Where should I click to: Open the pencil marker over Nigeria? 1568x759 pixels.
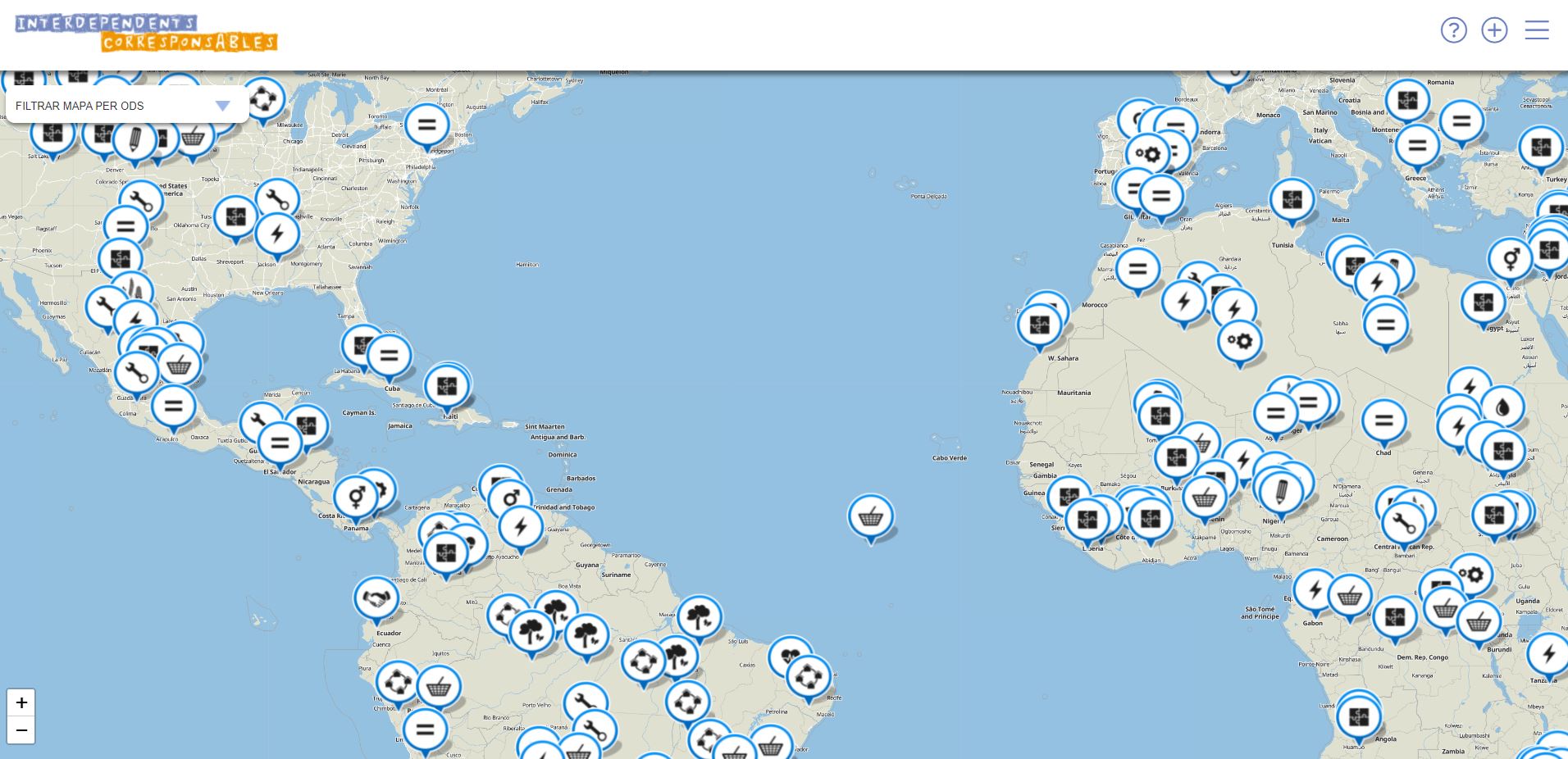coord(1280,493)
